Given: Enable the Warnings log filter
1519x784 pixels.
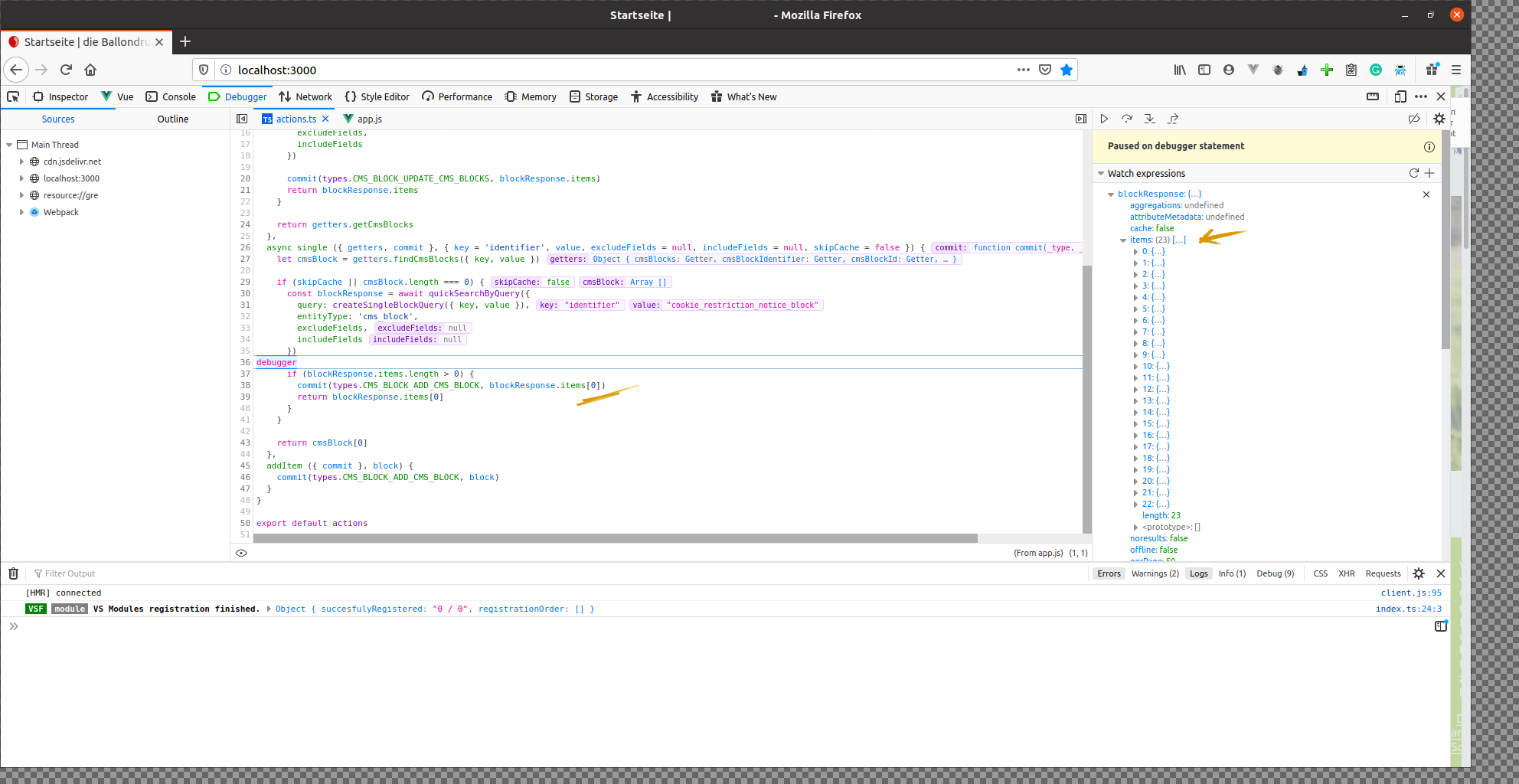Looking at the screenshot, I should tap(1155, 573).
